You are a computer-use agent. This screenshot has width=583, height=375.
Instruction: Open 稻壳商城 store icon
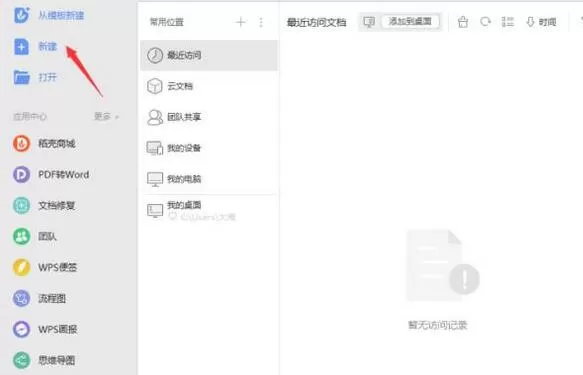point(22,143)
